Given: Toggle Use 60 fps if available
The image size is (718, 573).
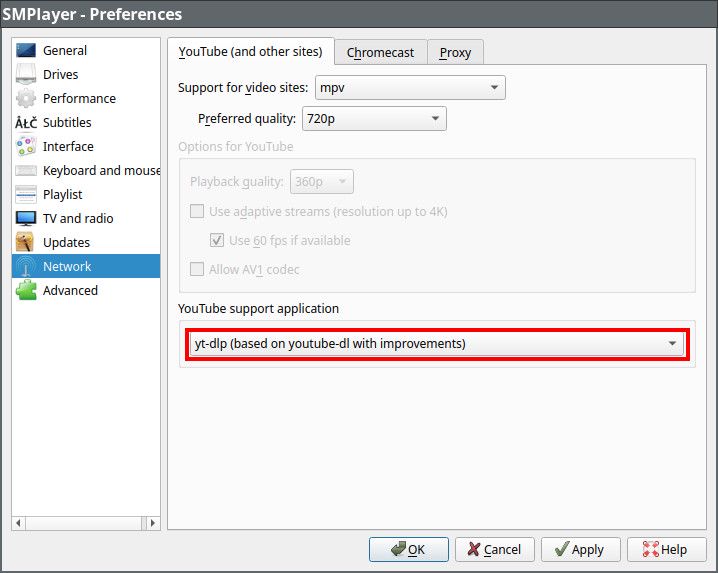Looking at the screenshot, I should point(217,241).
